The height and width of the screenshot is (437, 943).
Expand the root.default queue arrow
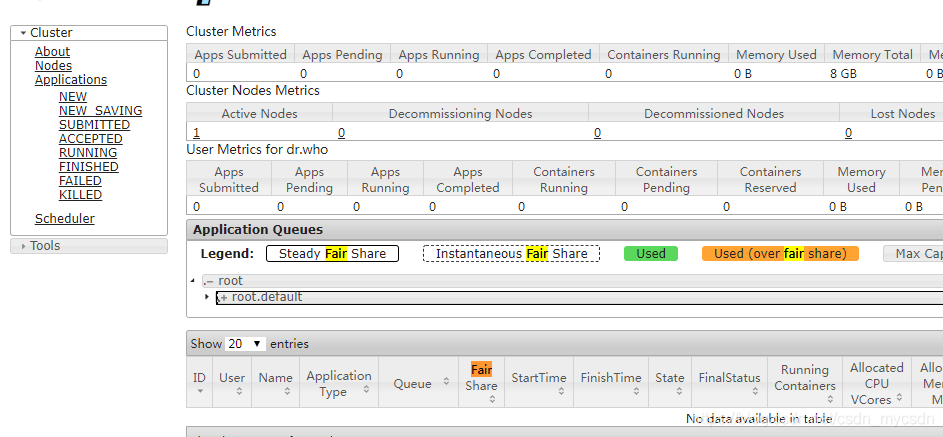coord(207,297)
